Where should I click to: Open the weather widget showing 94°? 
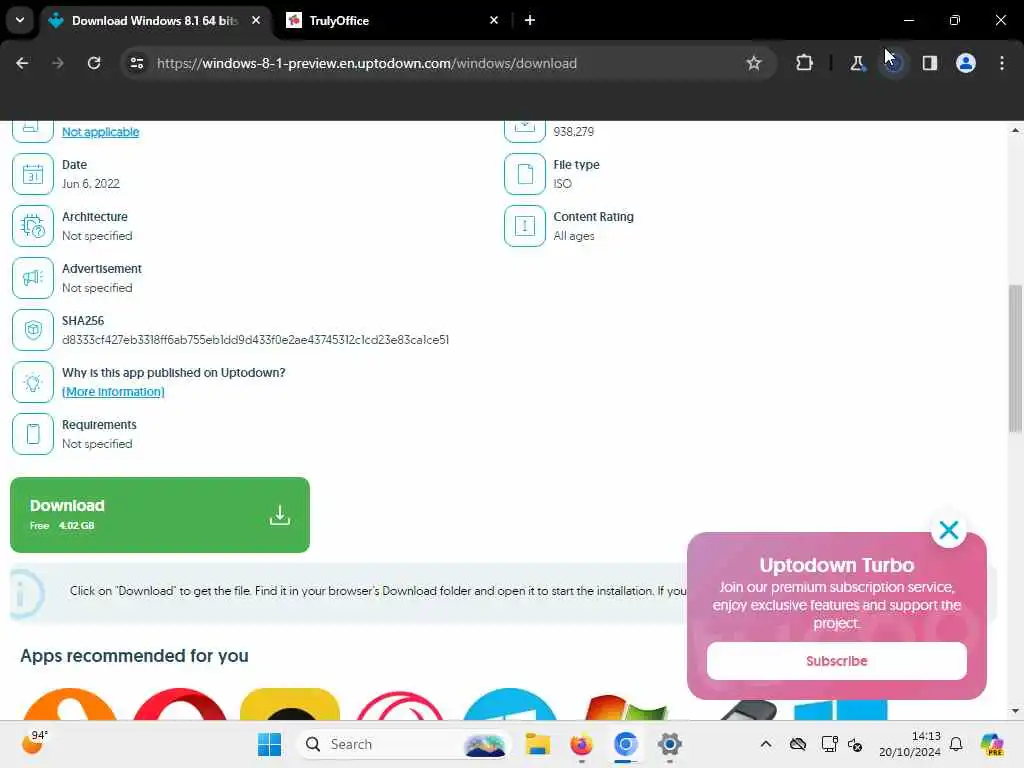(x=34, y=743)
